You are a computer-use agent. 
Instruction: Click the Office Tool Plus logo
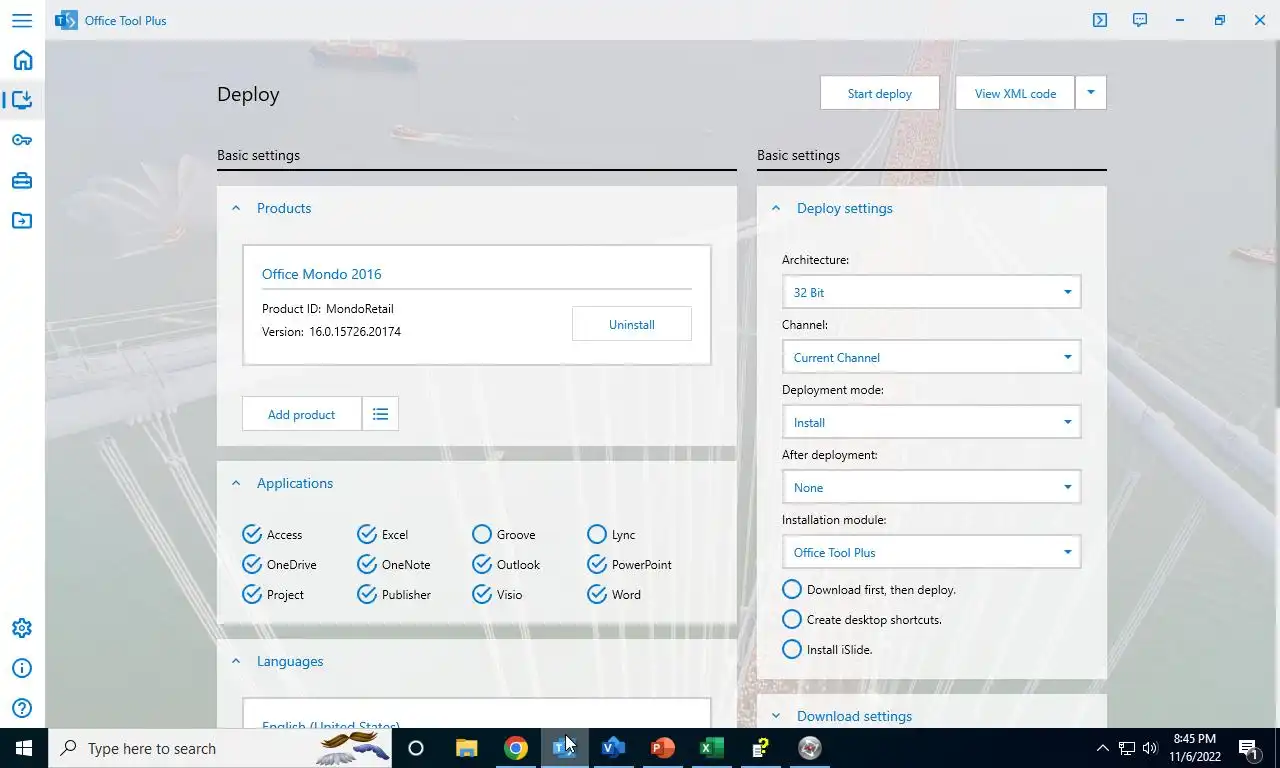(66, 20)
